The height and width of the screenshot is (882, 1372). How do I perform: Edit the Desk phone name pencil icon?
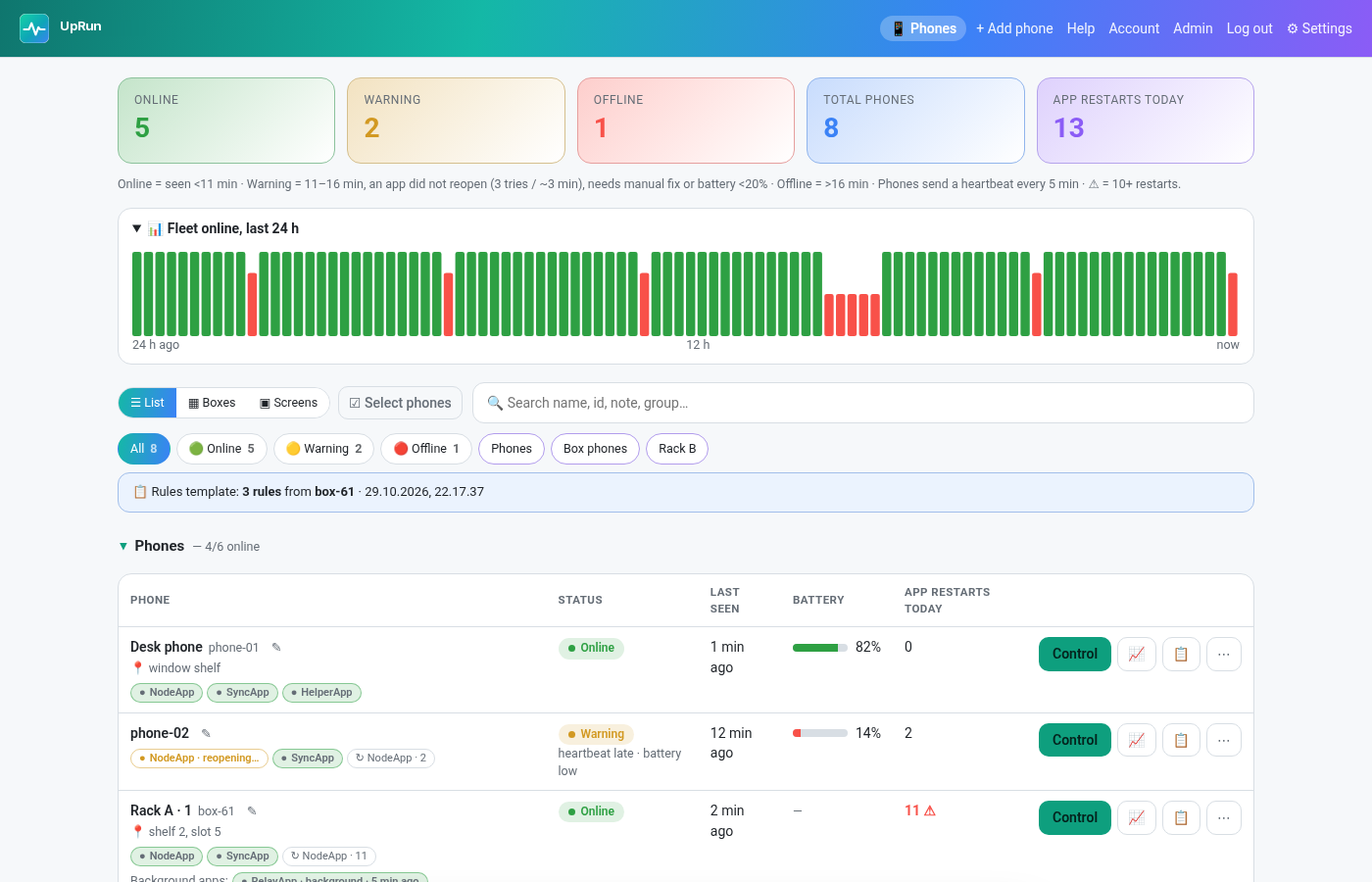coord(276,647)
